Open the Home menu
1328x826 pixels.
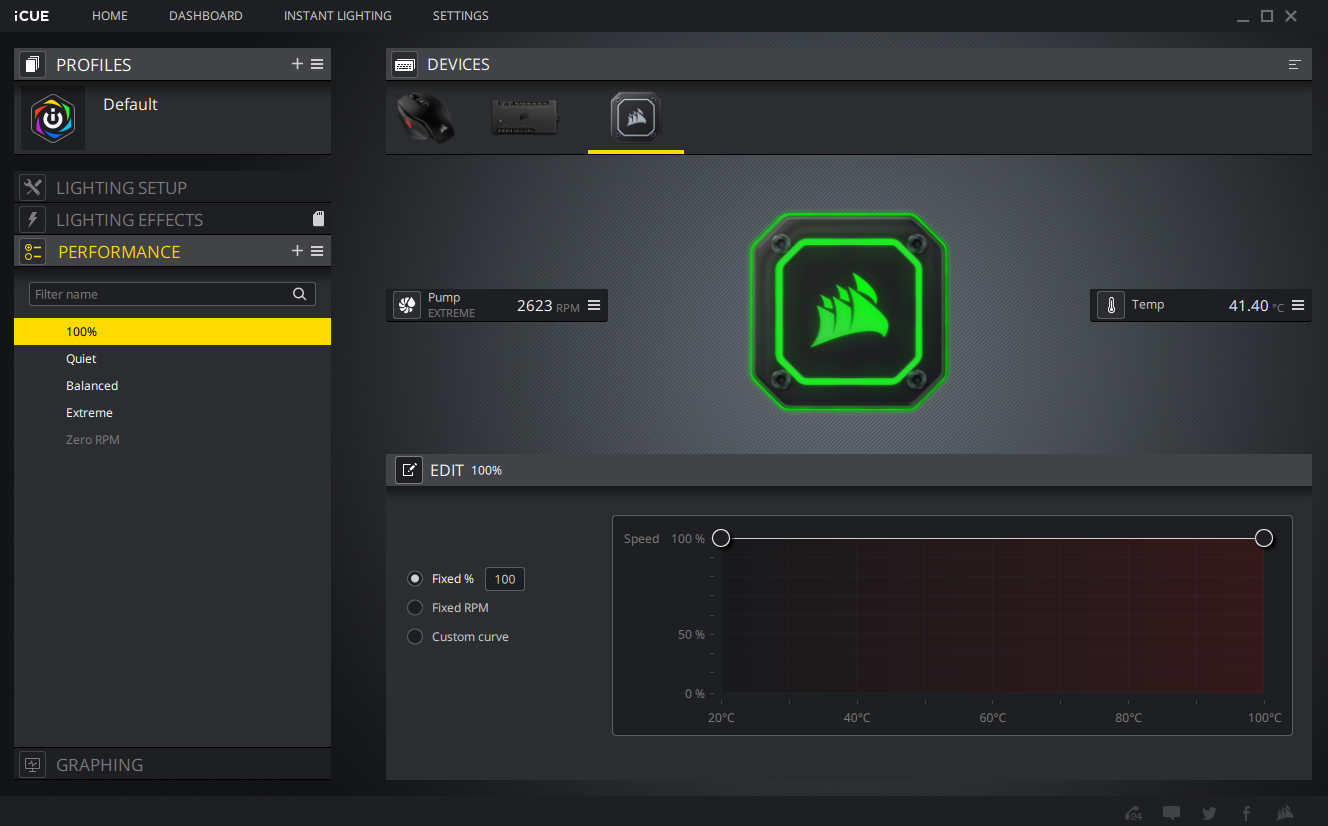coord(110,16)
